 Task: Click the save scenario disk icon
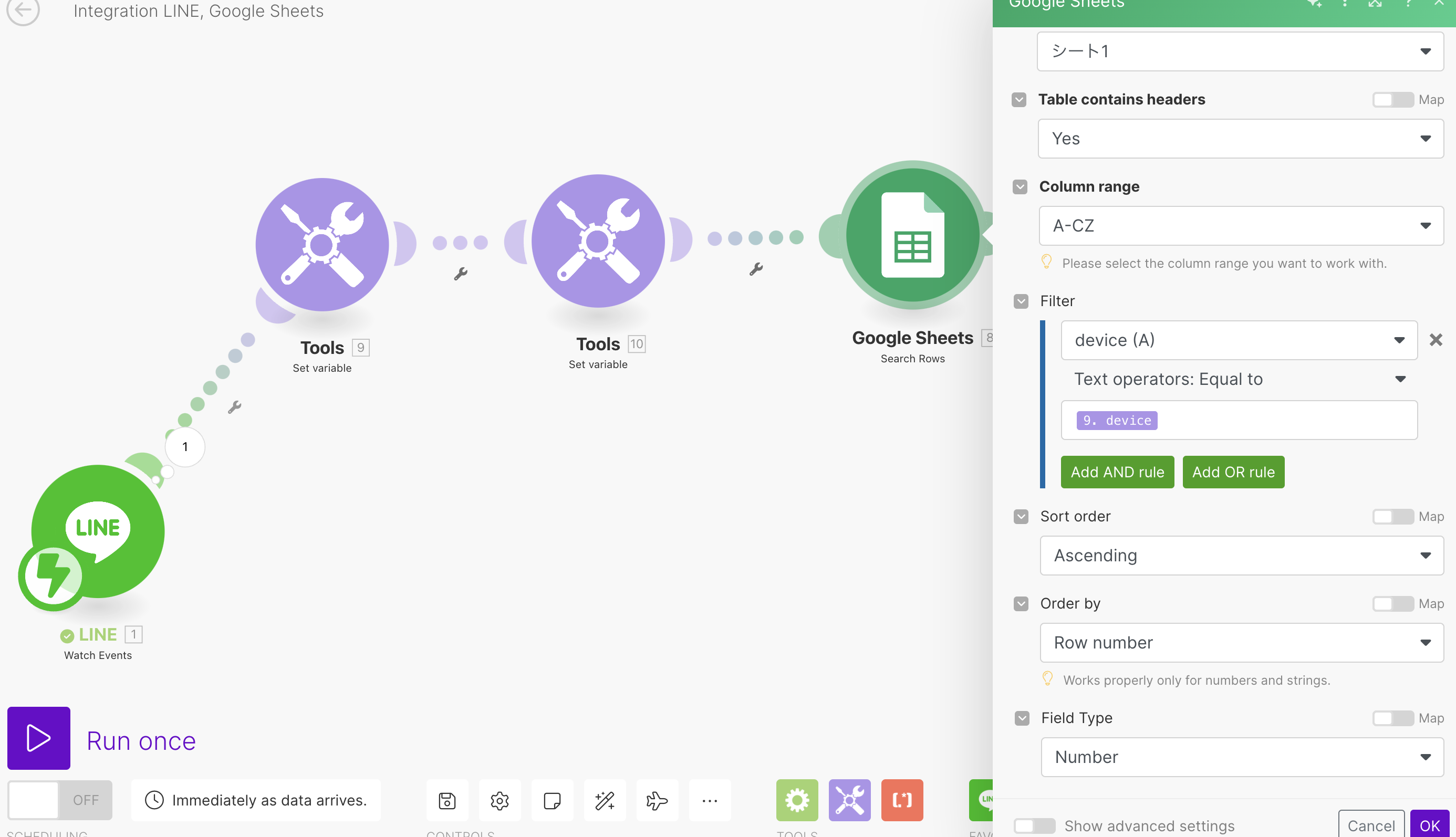point(447,800)
